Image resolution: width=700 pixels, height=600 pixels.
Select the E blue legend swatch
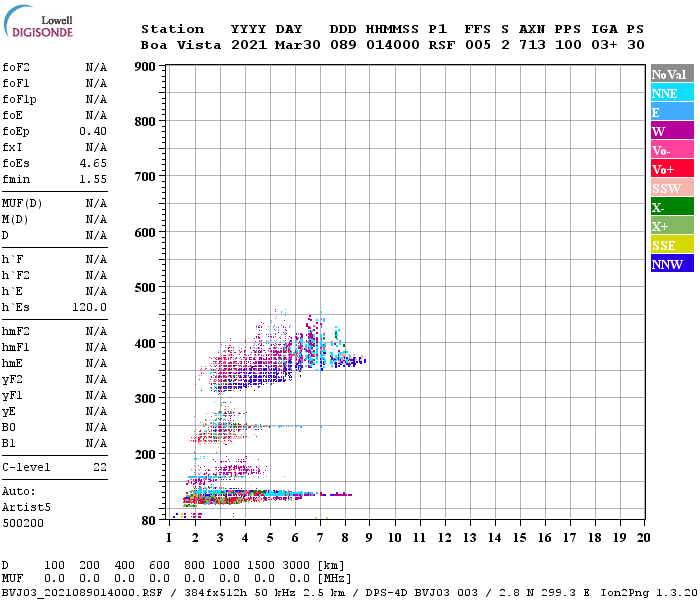coord(672,112)
